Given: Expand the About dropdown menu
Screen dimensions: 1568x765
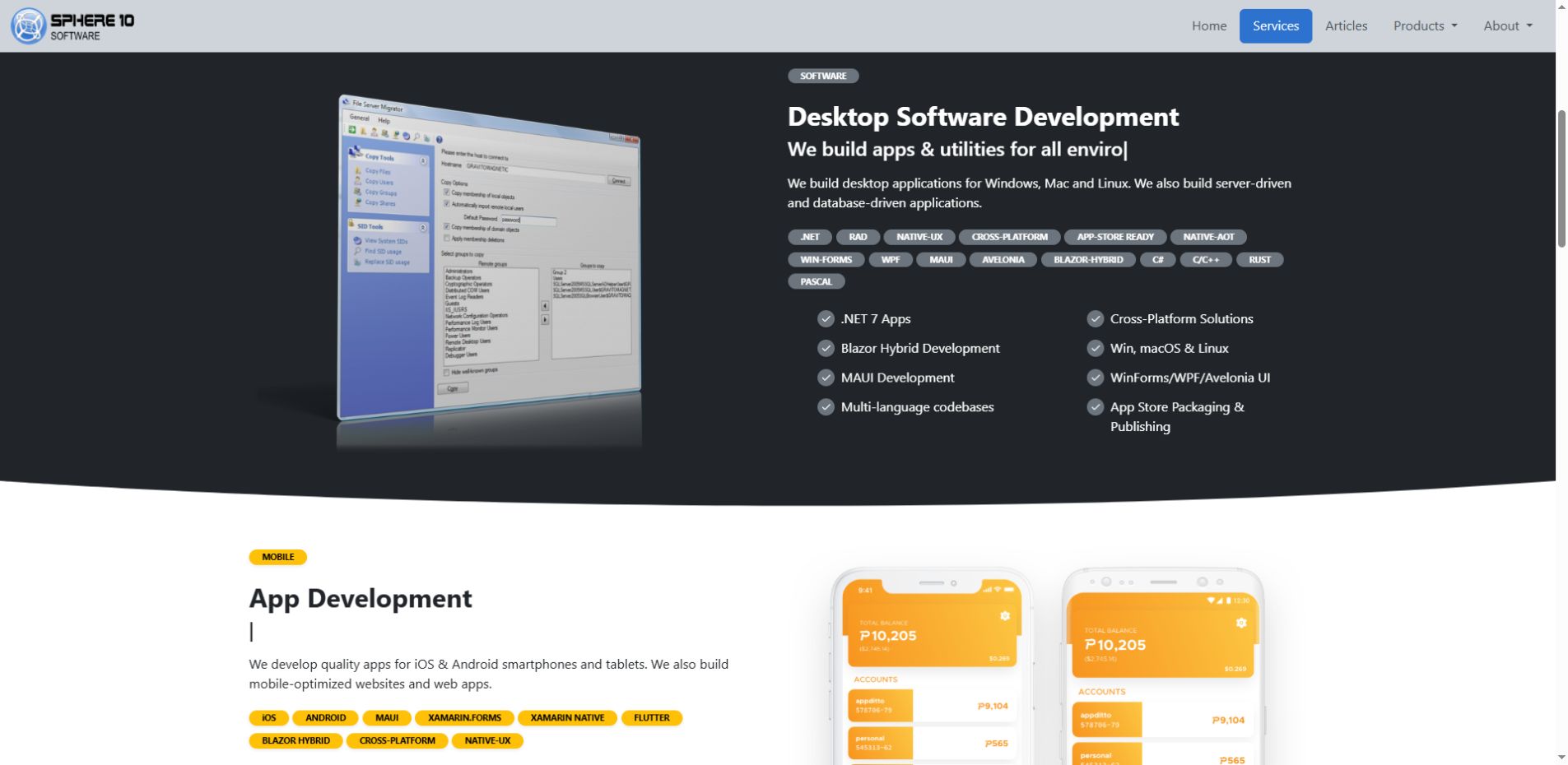Looking at the screenshot, I should tap(1508, 25).
